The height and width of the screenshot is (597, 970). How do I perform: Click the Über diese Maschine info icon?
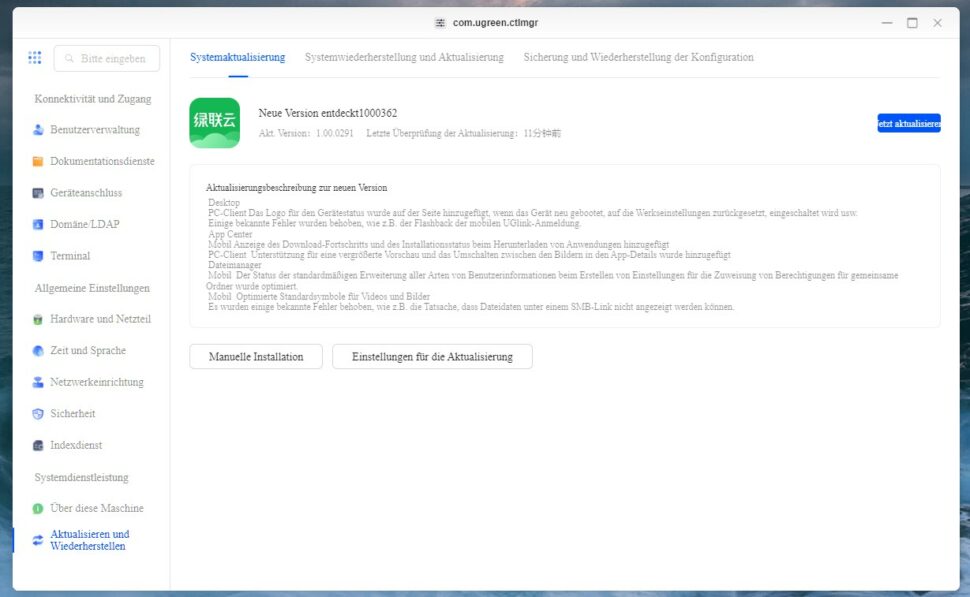tap(38, 509)
